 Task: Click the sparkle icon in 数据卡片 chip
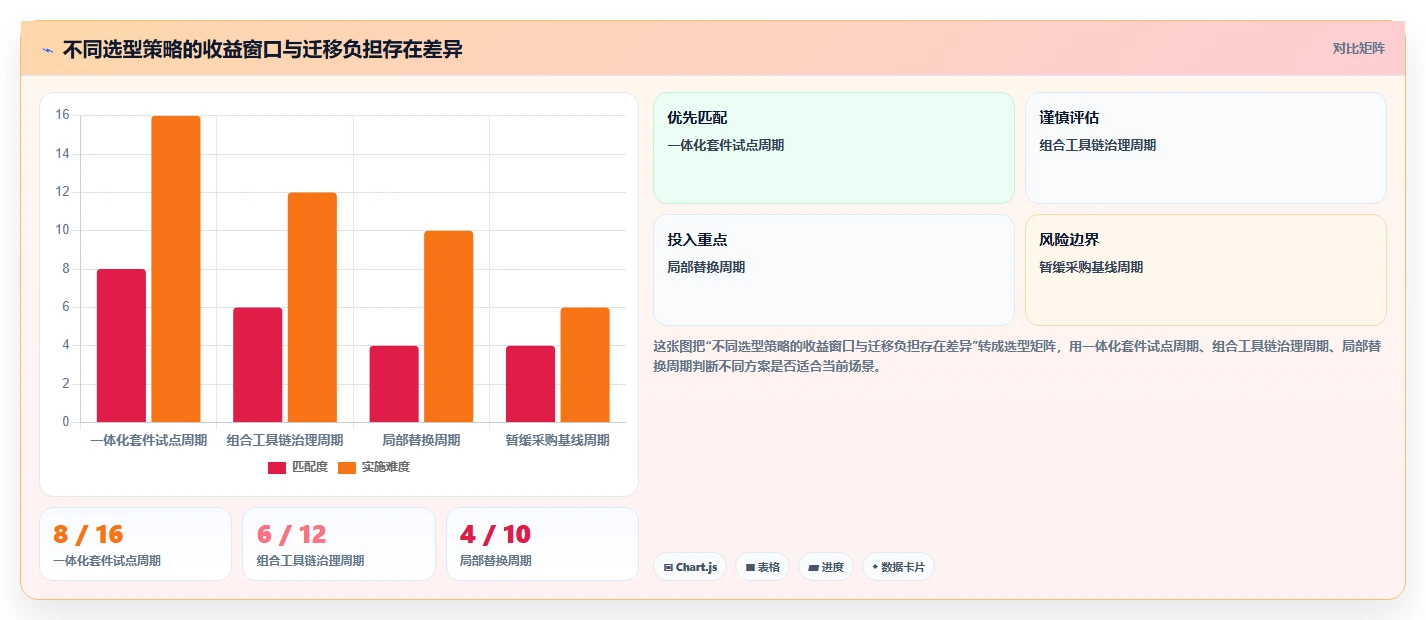[875, 567]
